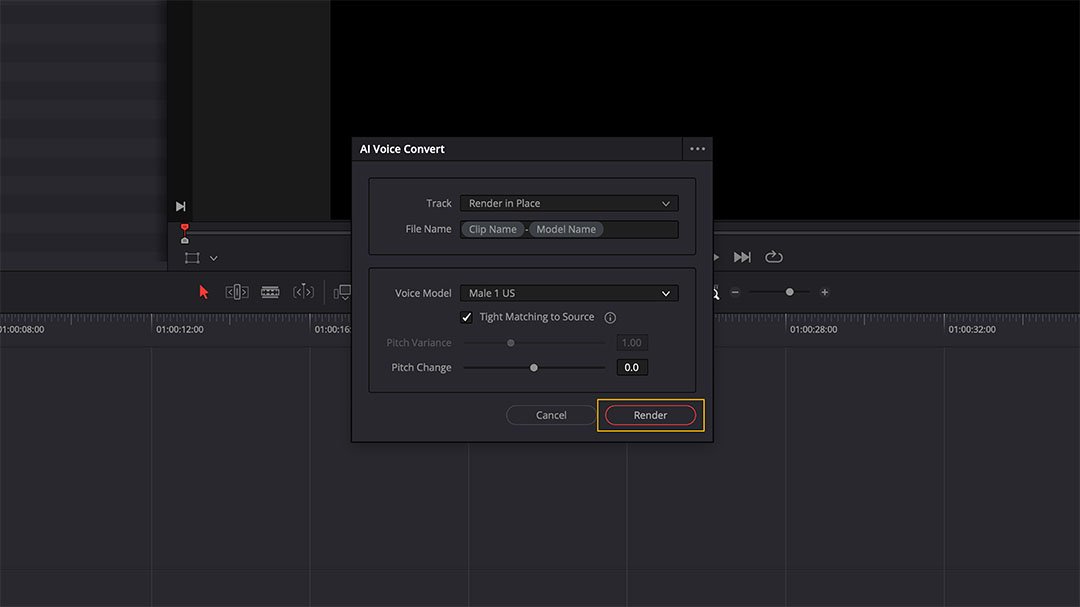Click the timeline zoom out minus button

[x=735, y=292]
